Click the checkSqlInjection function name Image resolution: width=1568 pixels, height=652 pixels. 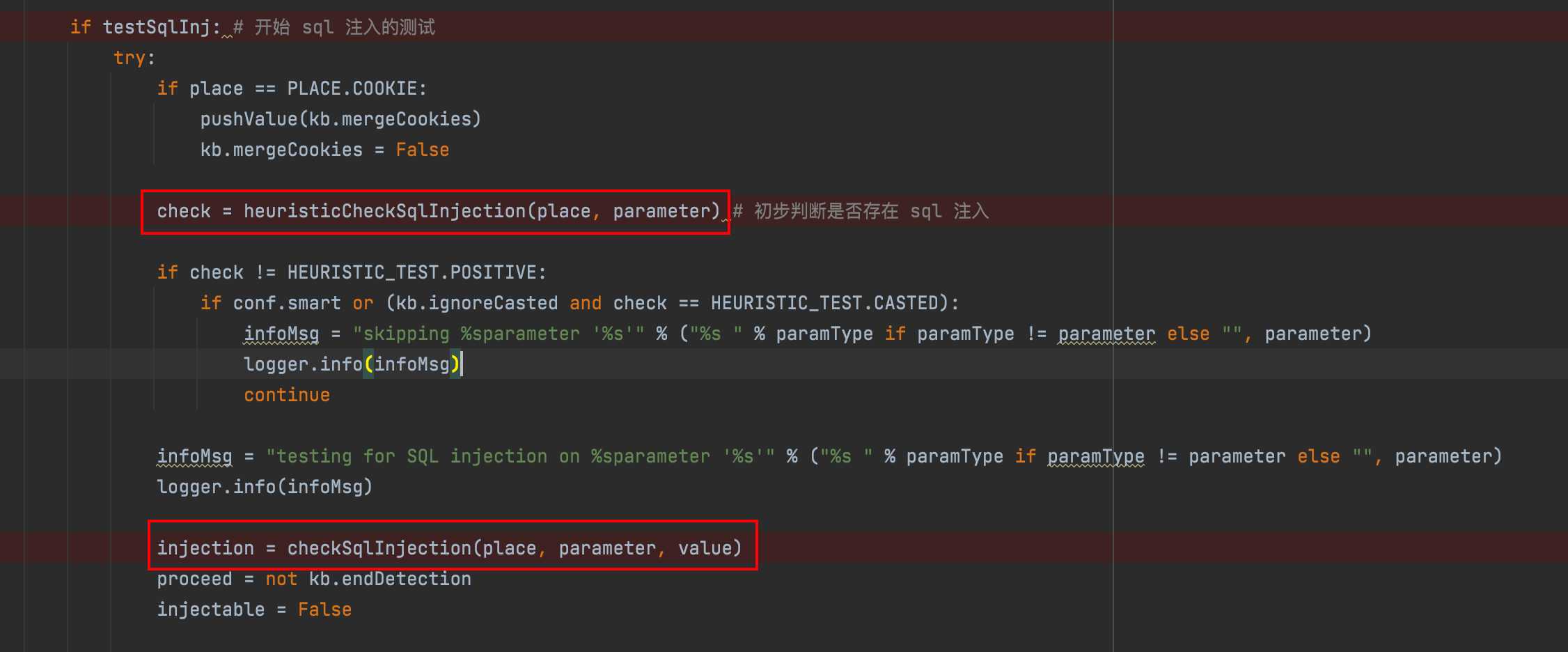coord(379,548)
